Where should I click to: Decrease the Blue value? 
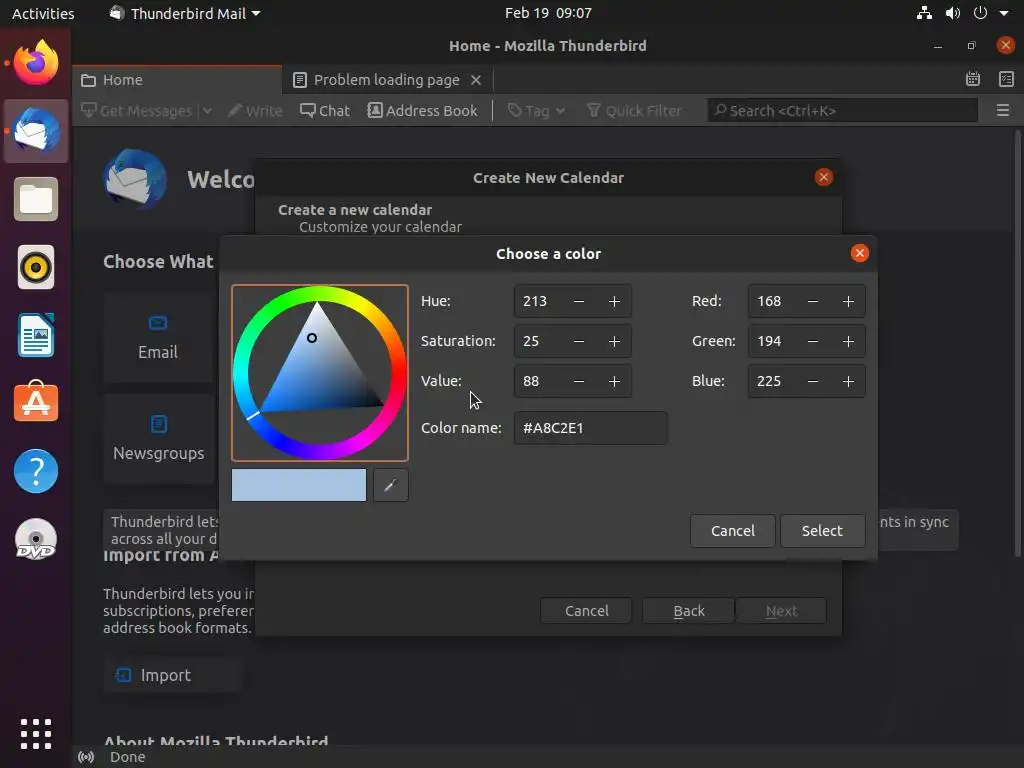click(813, 381)
